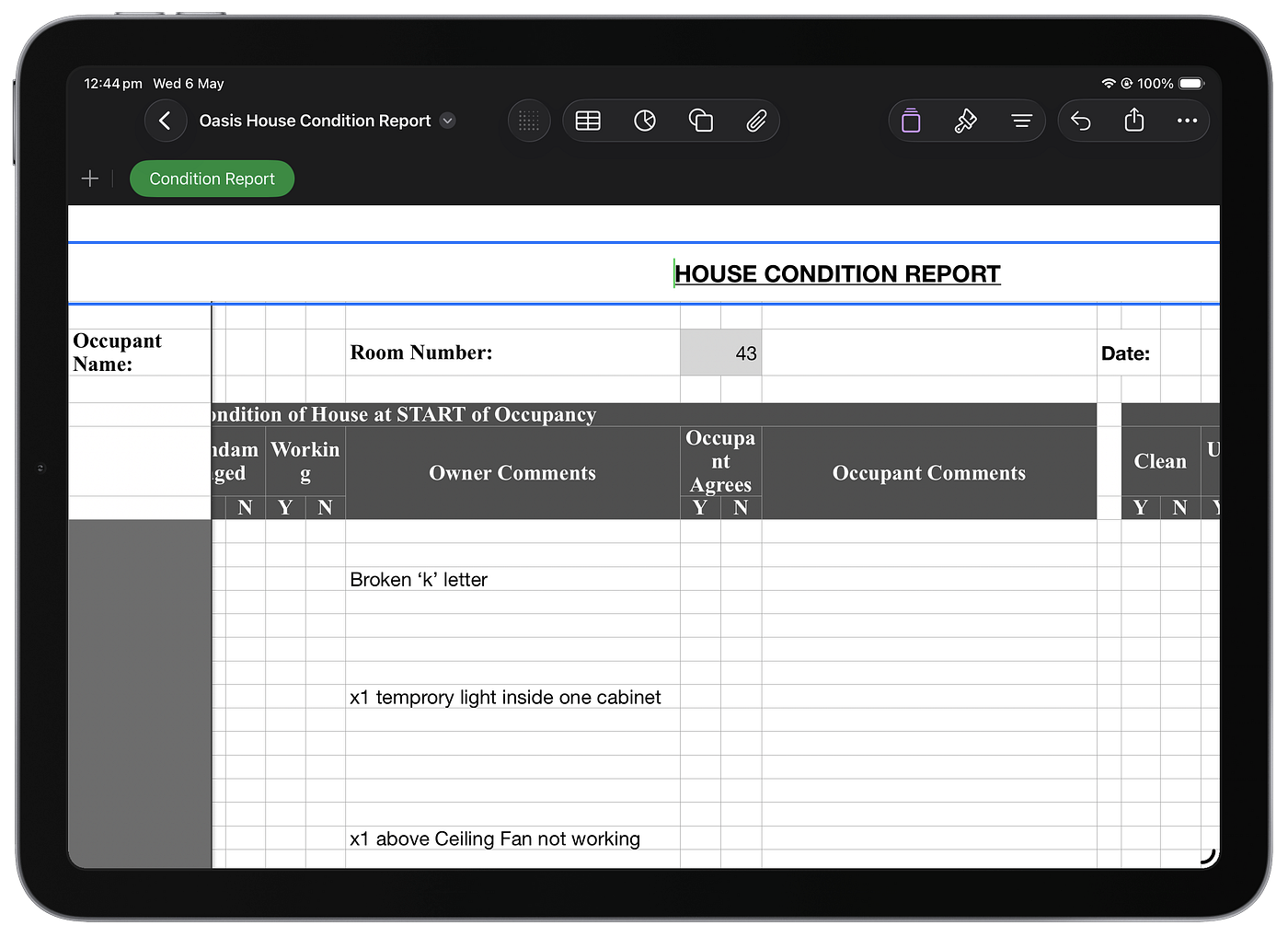Tap the battery indicator icon
This screenshot has width=1288, height=937.
1191,83
